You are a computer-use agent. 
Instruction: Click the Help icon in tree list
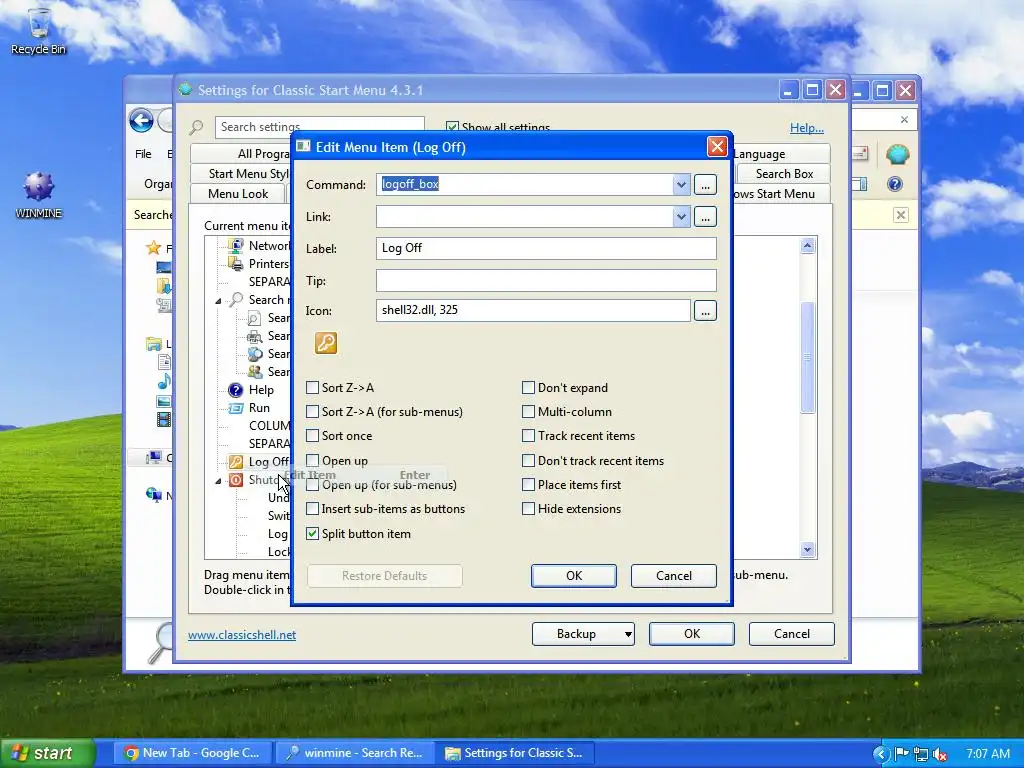click(x=235, y=390)
